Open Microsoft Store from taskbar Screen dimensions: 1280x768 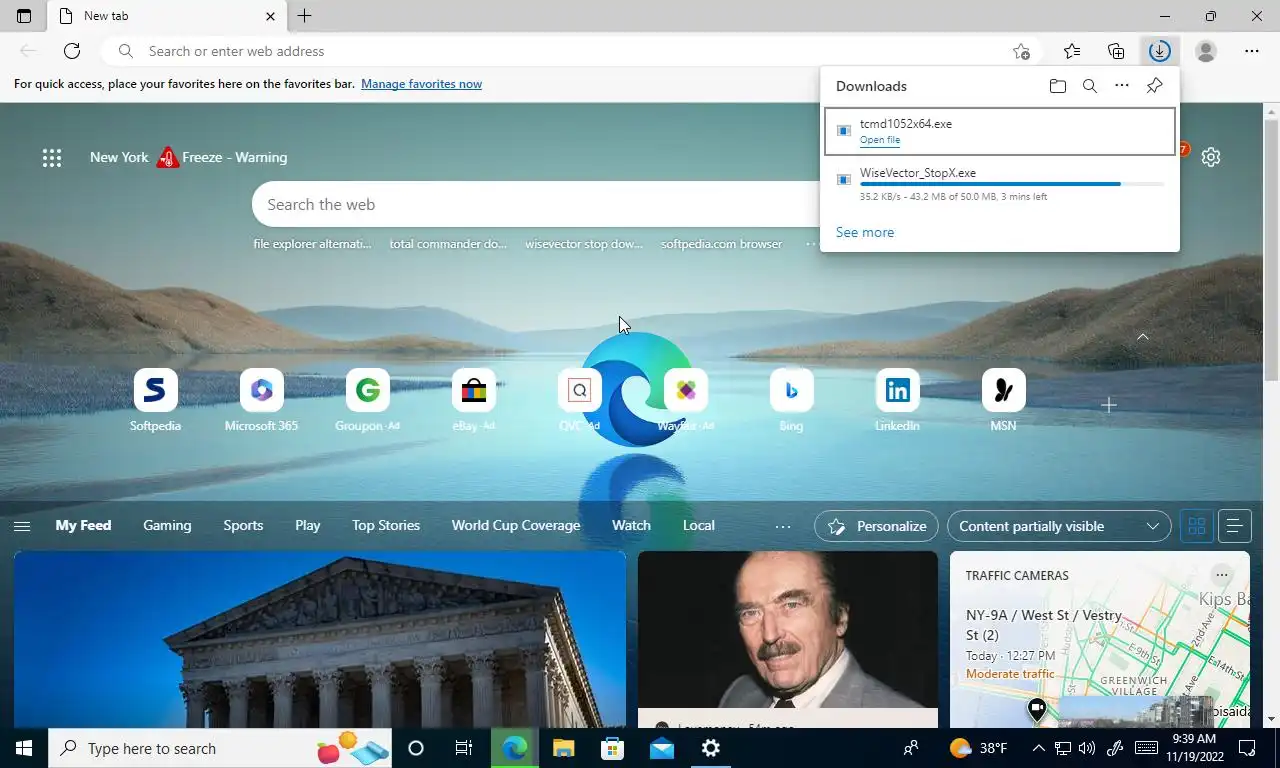pos(612,748)
